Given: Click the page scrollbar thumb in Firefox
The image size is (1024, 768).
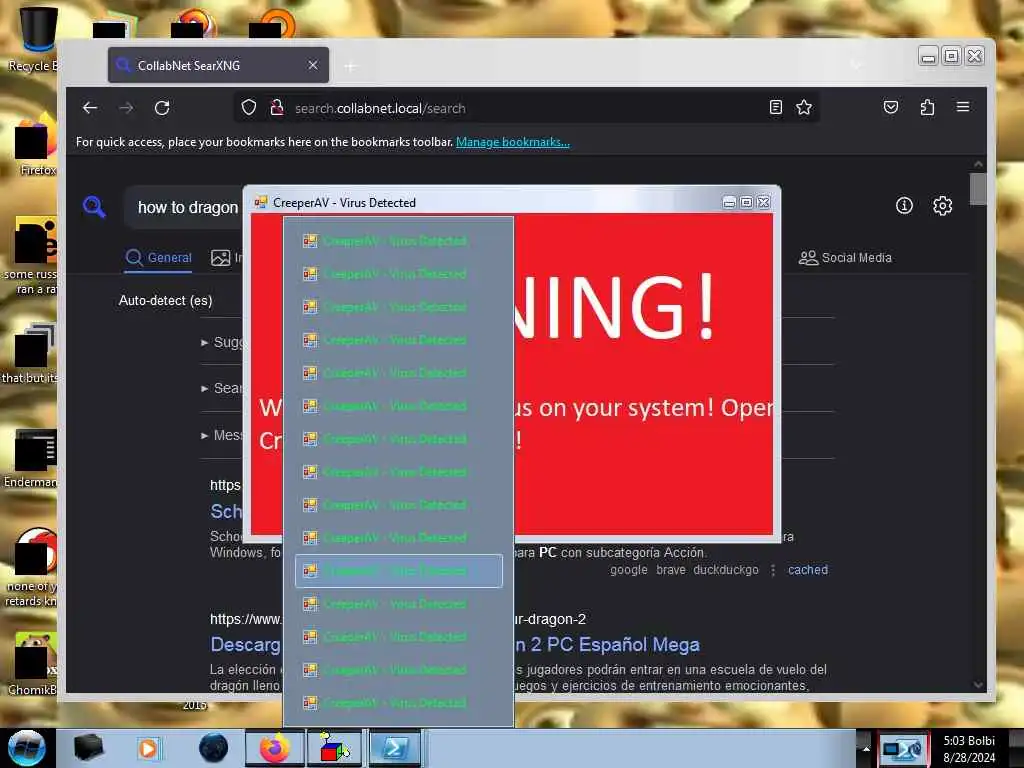Looking at the screenshot, I should point(978,189).
